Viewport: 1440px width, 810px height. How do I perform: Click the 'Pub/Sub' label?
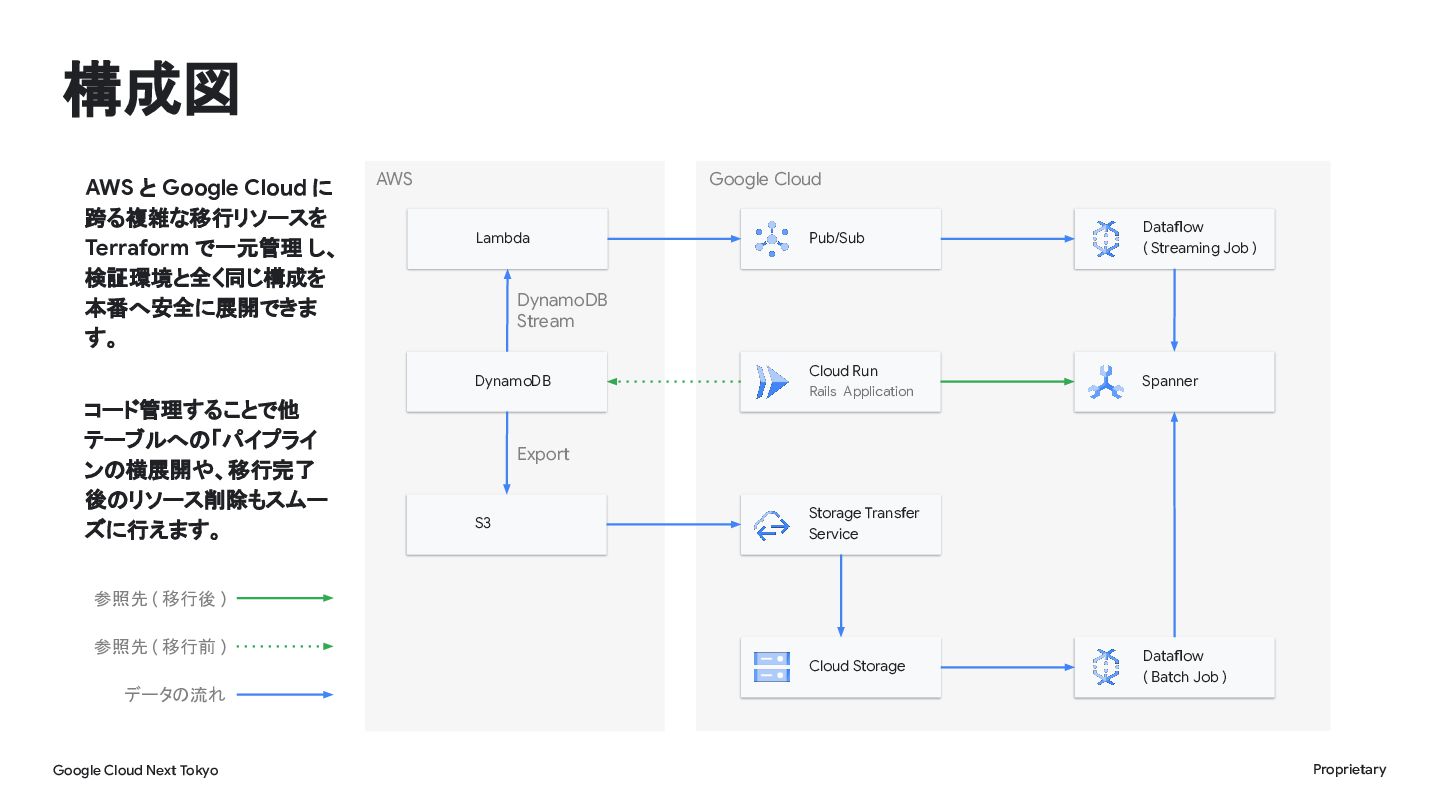[x=837, y=238]
